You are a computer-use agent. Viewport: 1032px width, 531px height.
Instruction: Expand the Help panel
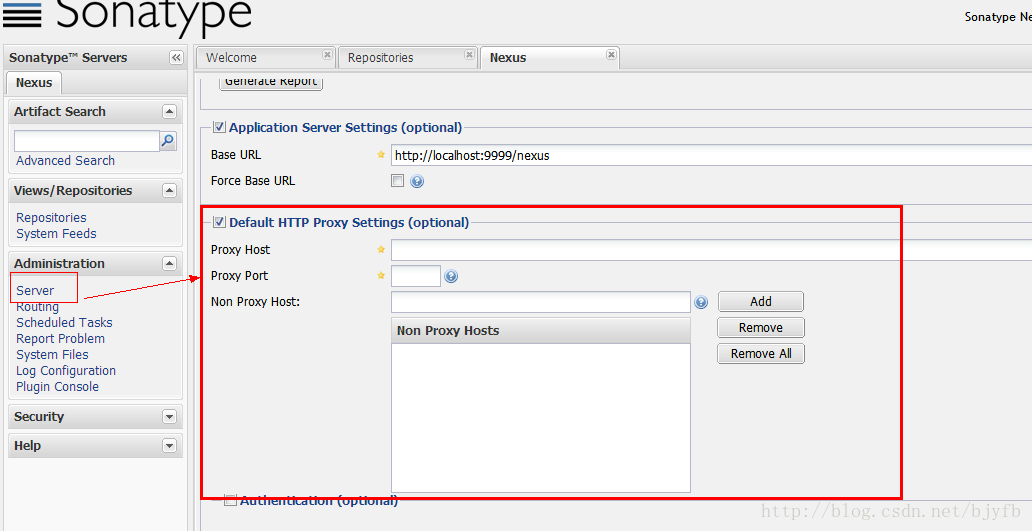click(169, 446)
